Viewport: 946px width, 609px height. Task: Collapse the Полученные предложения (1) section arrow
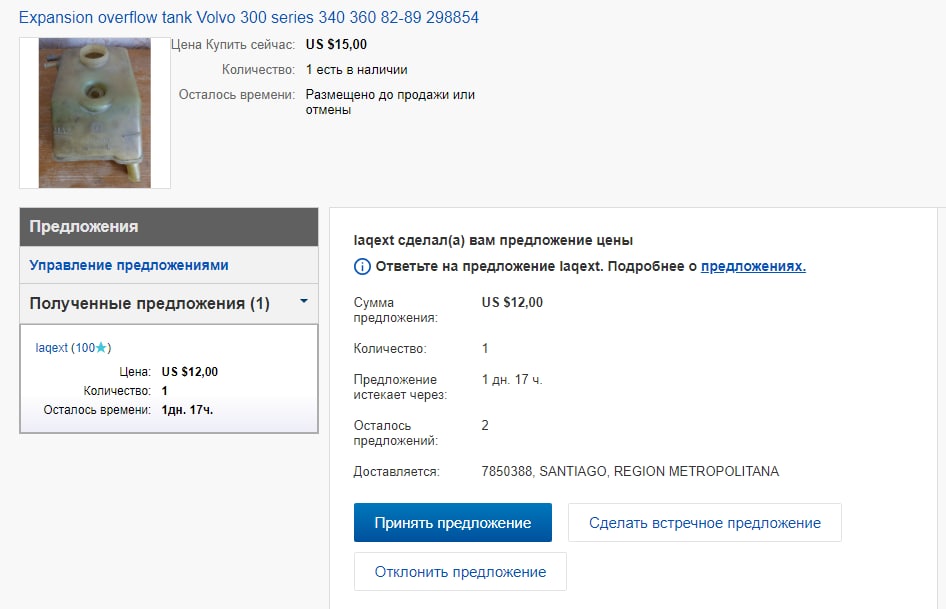[304, 301]
